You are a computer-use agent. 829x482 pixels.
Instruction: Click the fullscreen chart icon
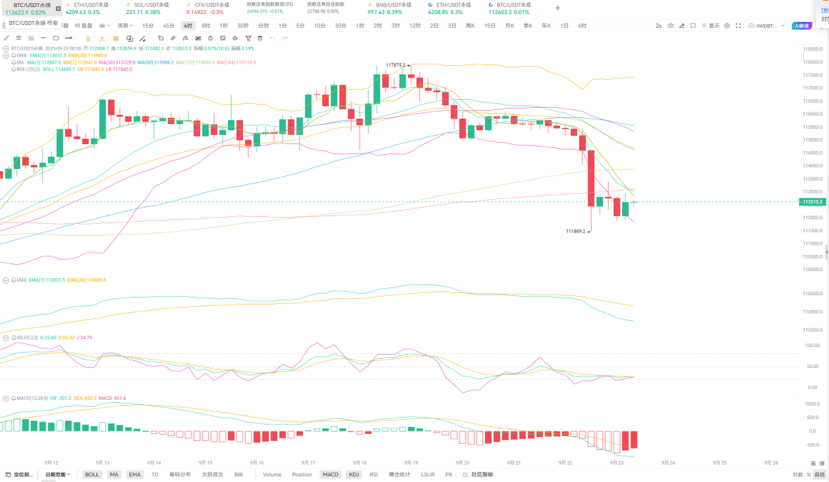(738, 26)
